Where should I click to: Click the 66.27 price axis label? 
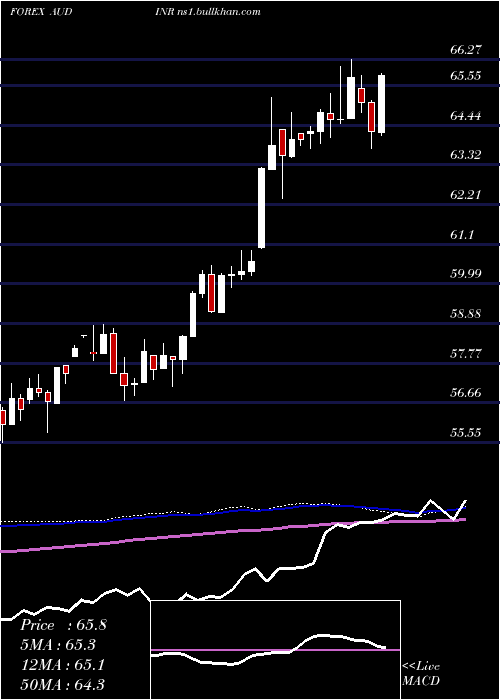point(466,50)
